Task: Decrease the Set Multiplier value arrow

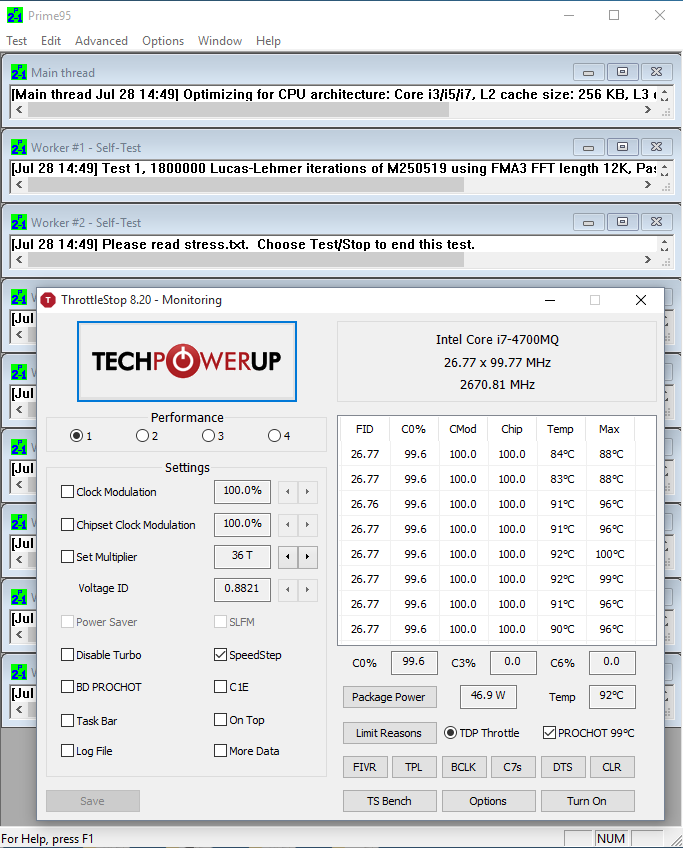Action: [x=288, y=556]
